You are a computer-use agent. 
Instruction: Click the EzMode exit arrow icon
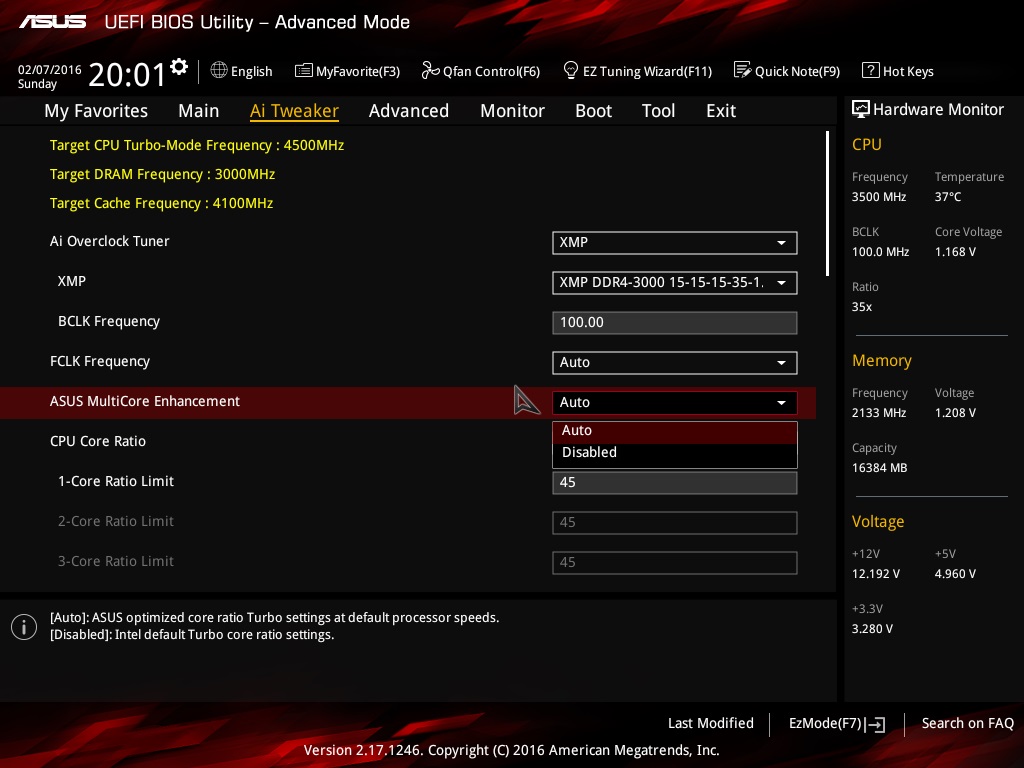click(876, 724)
